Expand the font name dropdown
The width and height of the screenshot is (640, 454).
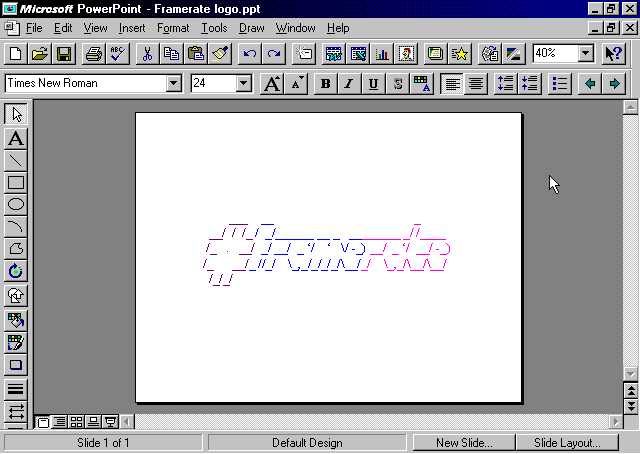(x=173, y=83)
